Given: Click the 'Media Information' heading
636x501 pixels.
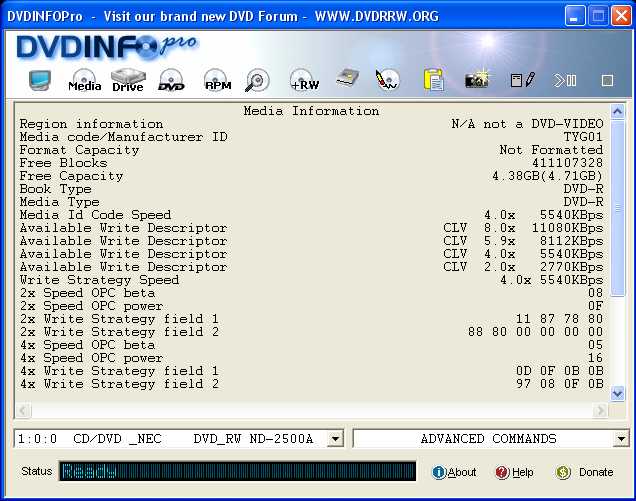Looking at the screenshot, I should click(311, 111).
